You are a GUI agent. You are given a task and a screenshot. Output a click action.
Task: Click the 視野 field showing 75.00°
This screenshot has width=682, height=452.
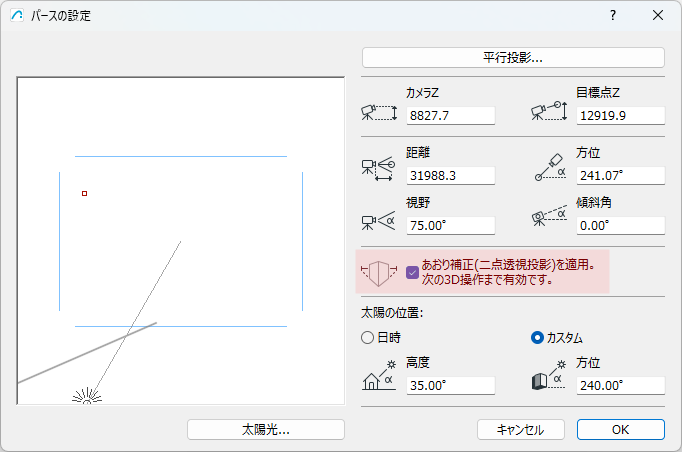[x=451, y=226]
